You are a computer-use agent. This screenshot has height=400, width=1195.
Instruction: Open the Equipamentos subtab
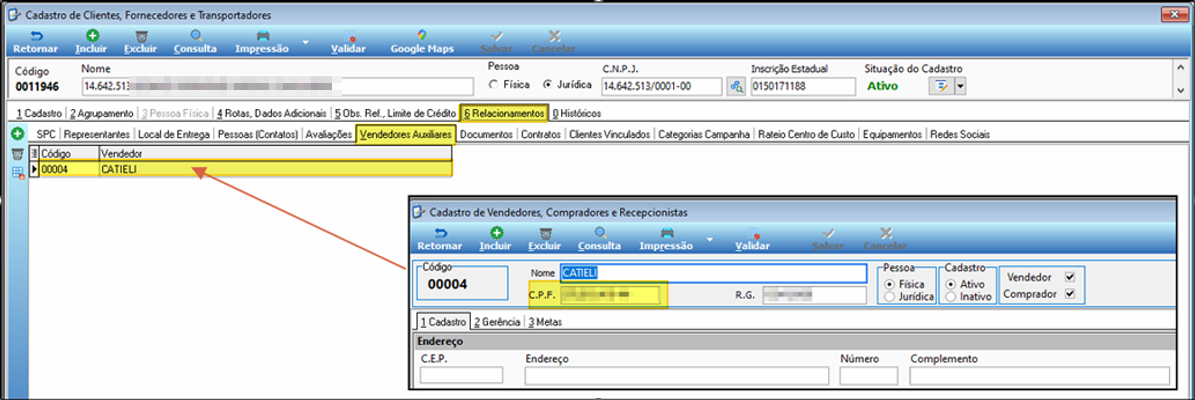(x=892, y=134)
